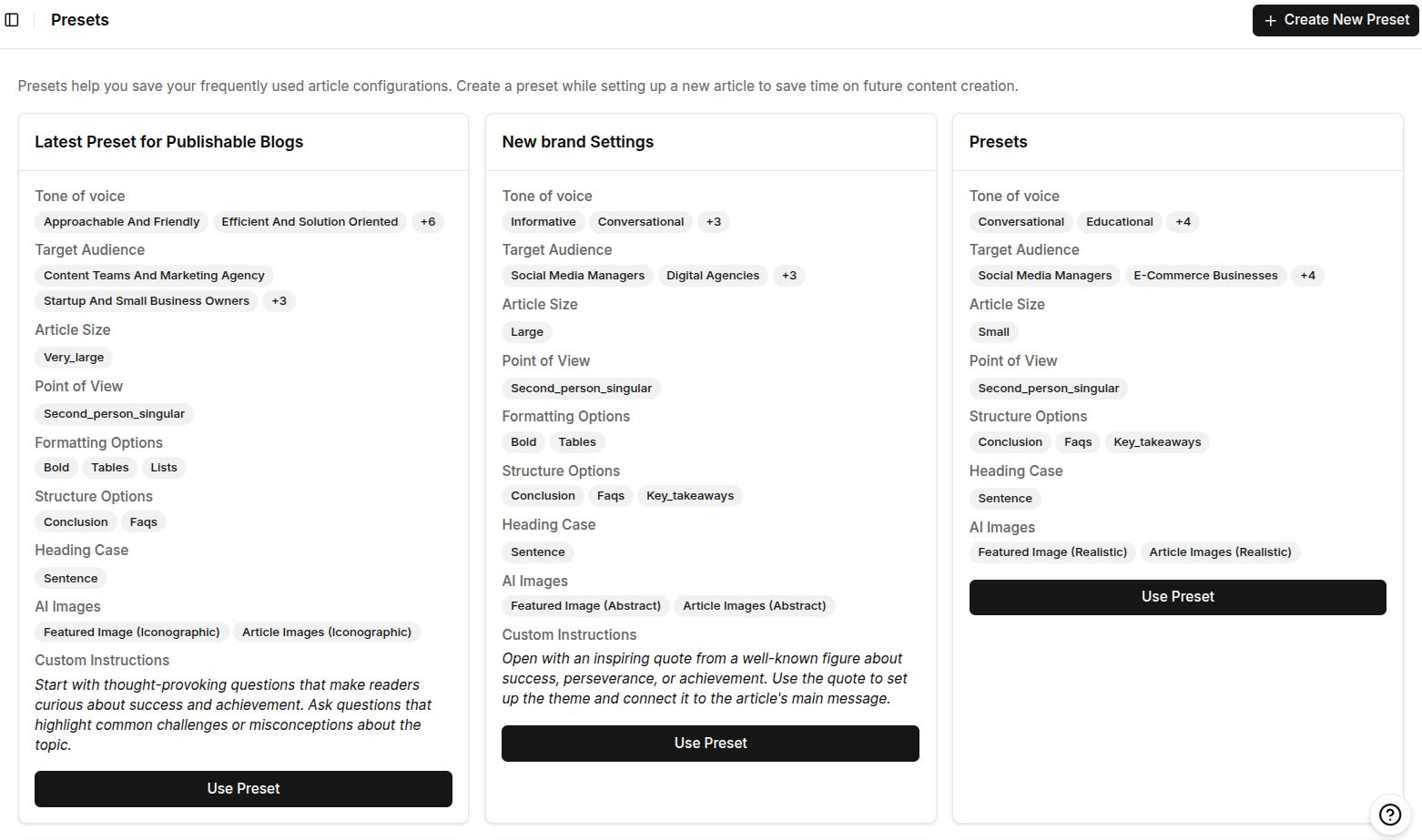The image size is (1422, 840).
Task: Select the Social Media Managers audience tag
Action: 577,275
